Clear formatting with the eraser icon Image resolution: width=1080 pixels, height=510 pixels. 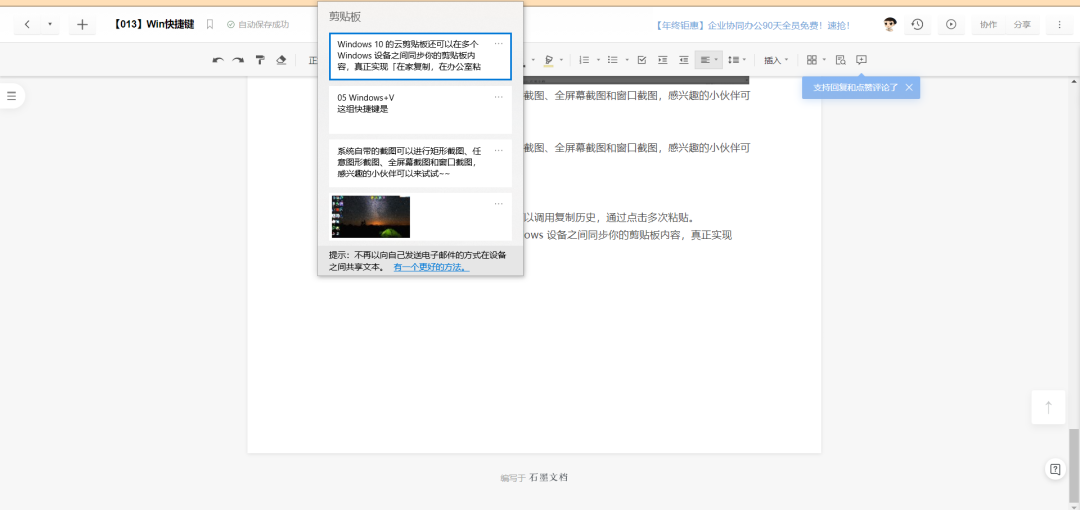pyautogui.click(x=280, y=60)
